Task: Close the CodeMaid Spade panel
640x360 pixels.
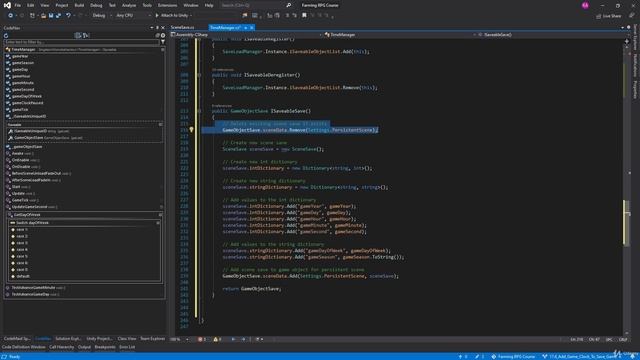Action: tap(163, 28)
